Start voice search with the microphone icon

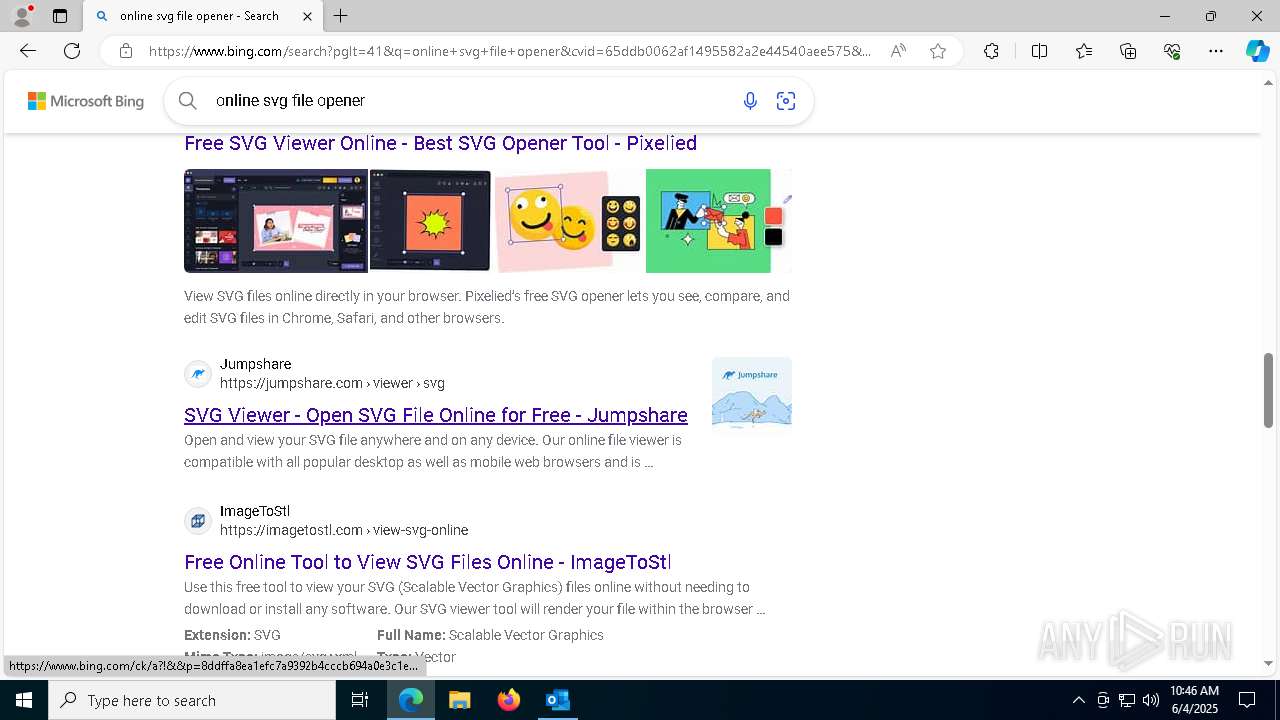(750, 100)
